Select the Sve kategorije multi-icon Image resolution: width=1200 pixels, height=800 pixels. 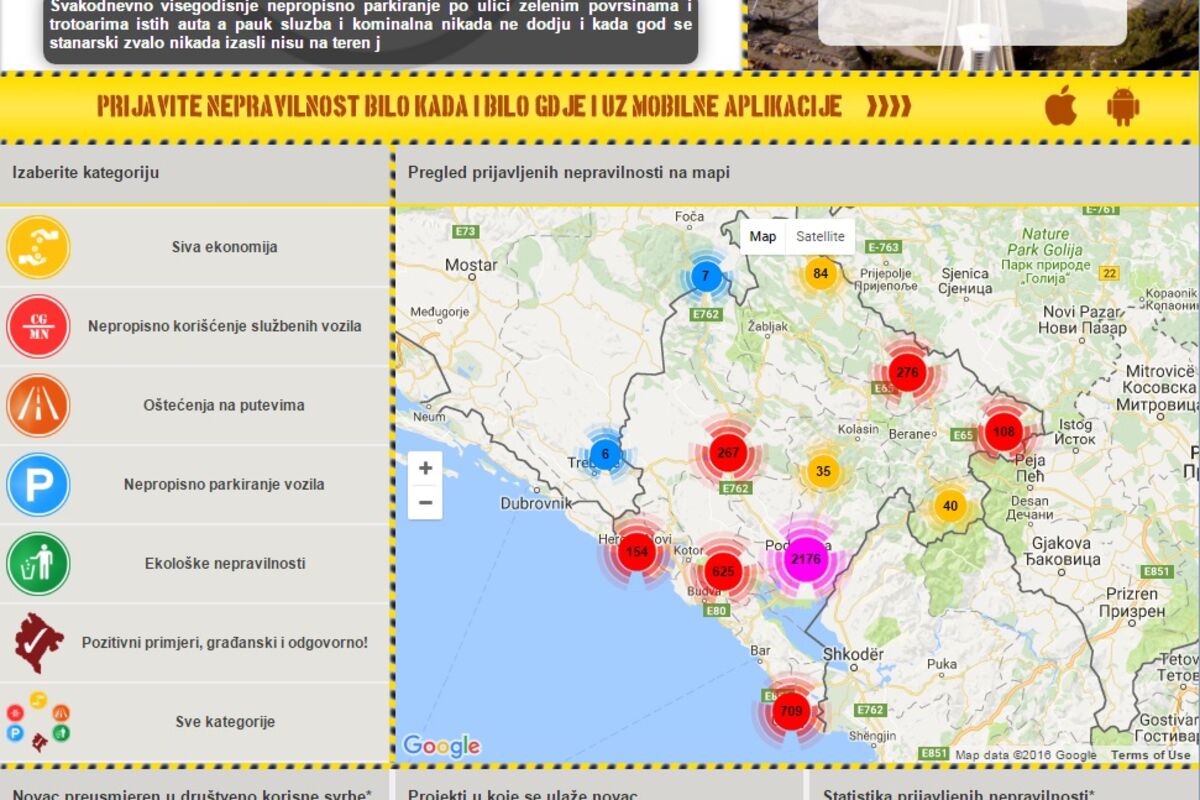38,721
